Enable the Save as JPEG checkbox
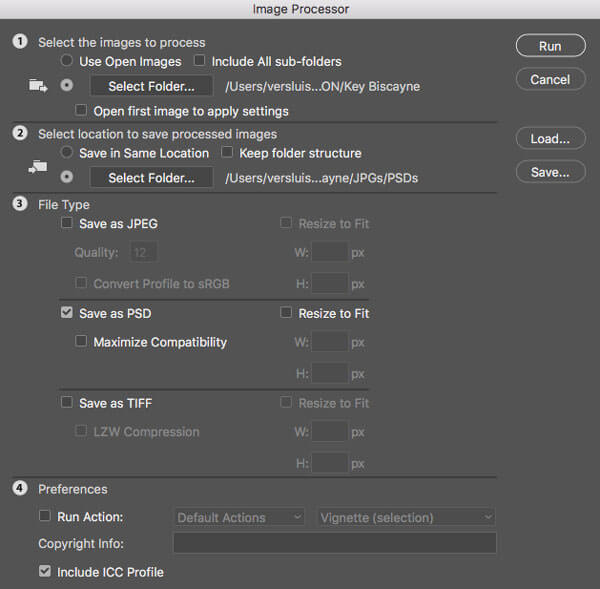600x589 pixels. point(67,224)
